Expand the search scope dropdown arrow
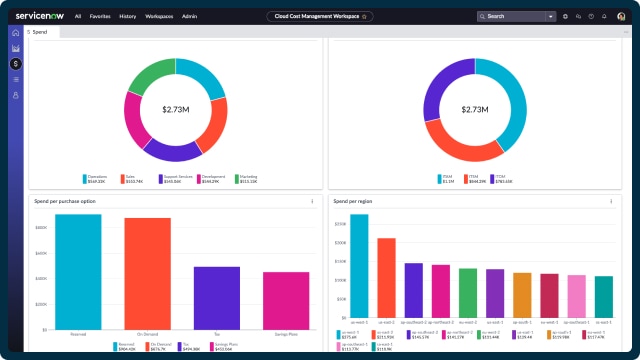The image size is (640, 360). click(x=551, y=16)
